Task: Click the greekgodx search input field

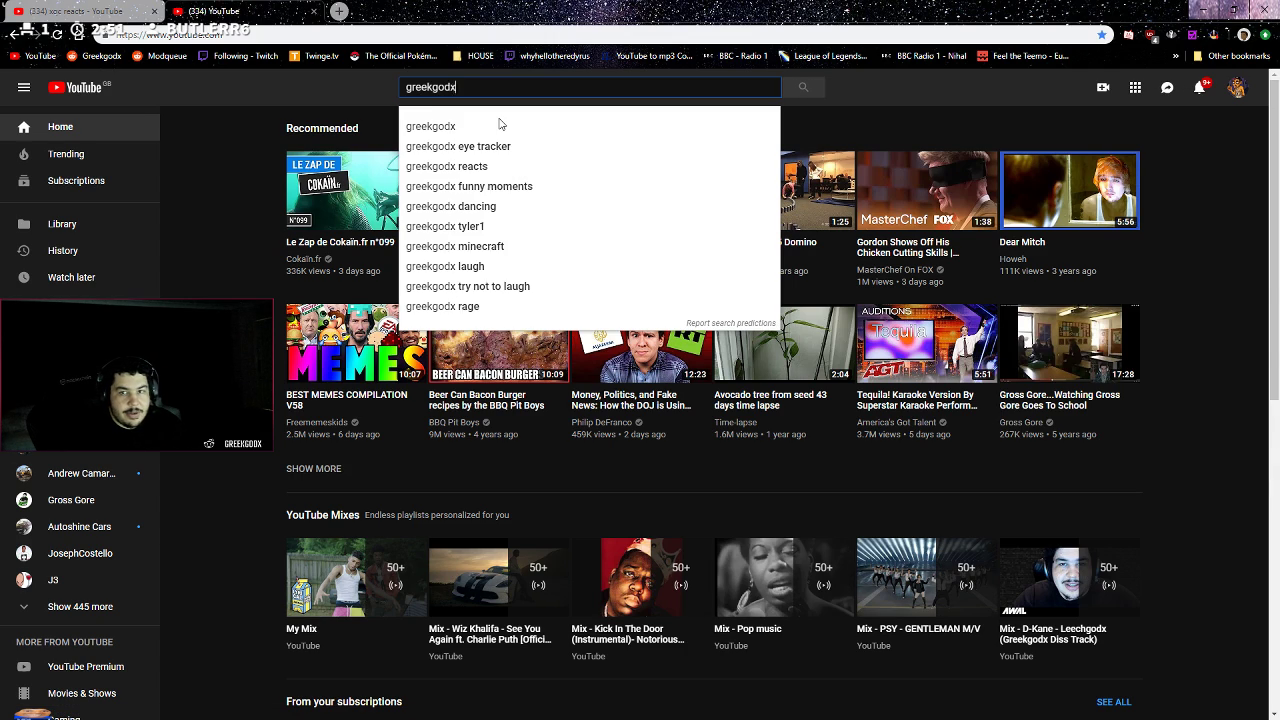Action: click(589, 87)
